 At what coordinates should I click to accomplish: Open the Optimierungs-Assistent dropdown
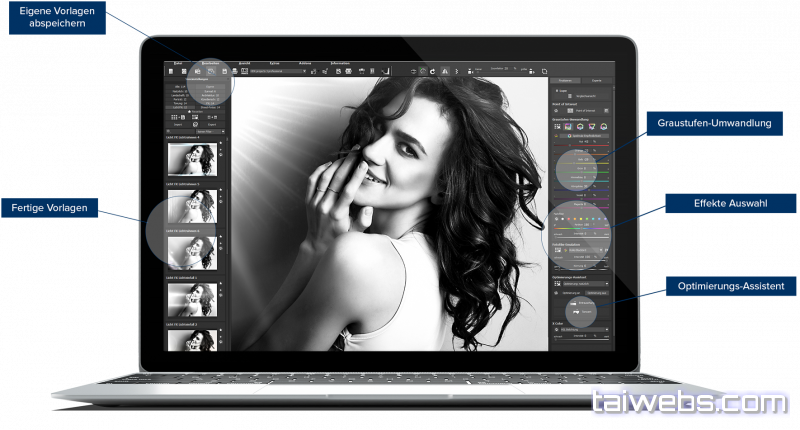click(x=585, y=285)
